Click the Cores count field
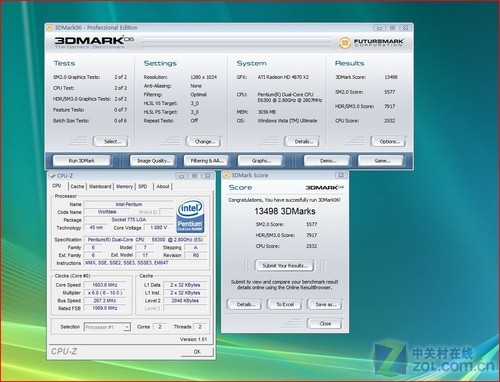 pos(160,327)
